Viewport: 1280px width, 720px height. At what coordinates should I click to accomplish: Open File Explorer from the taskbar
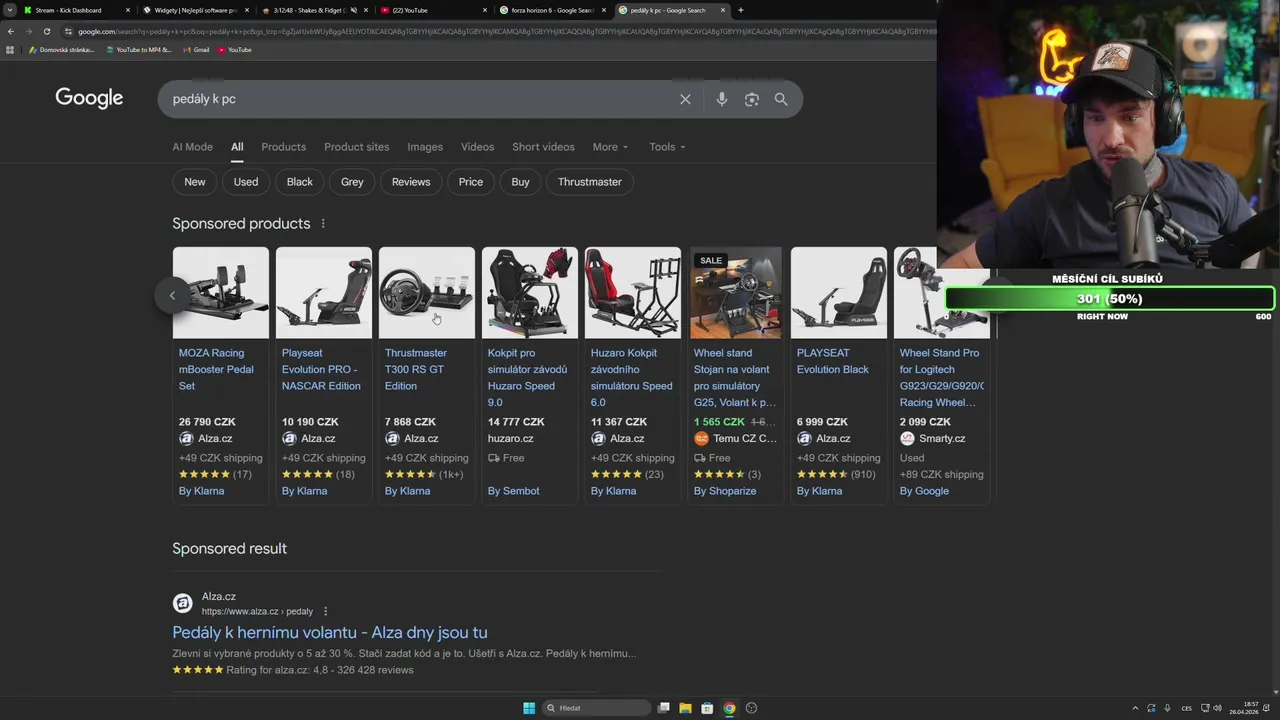(x=685, y=708)
